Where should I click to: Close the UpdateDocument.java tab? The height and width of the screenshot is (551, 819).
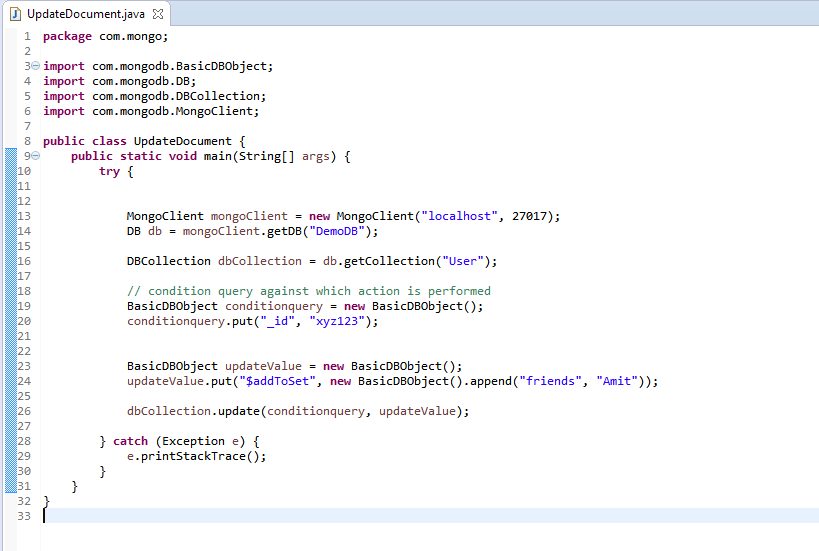(x=158, y=14)
